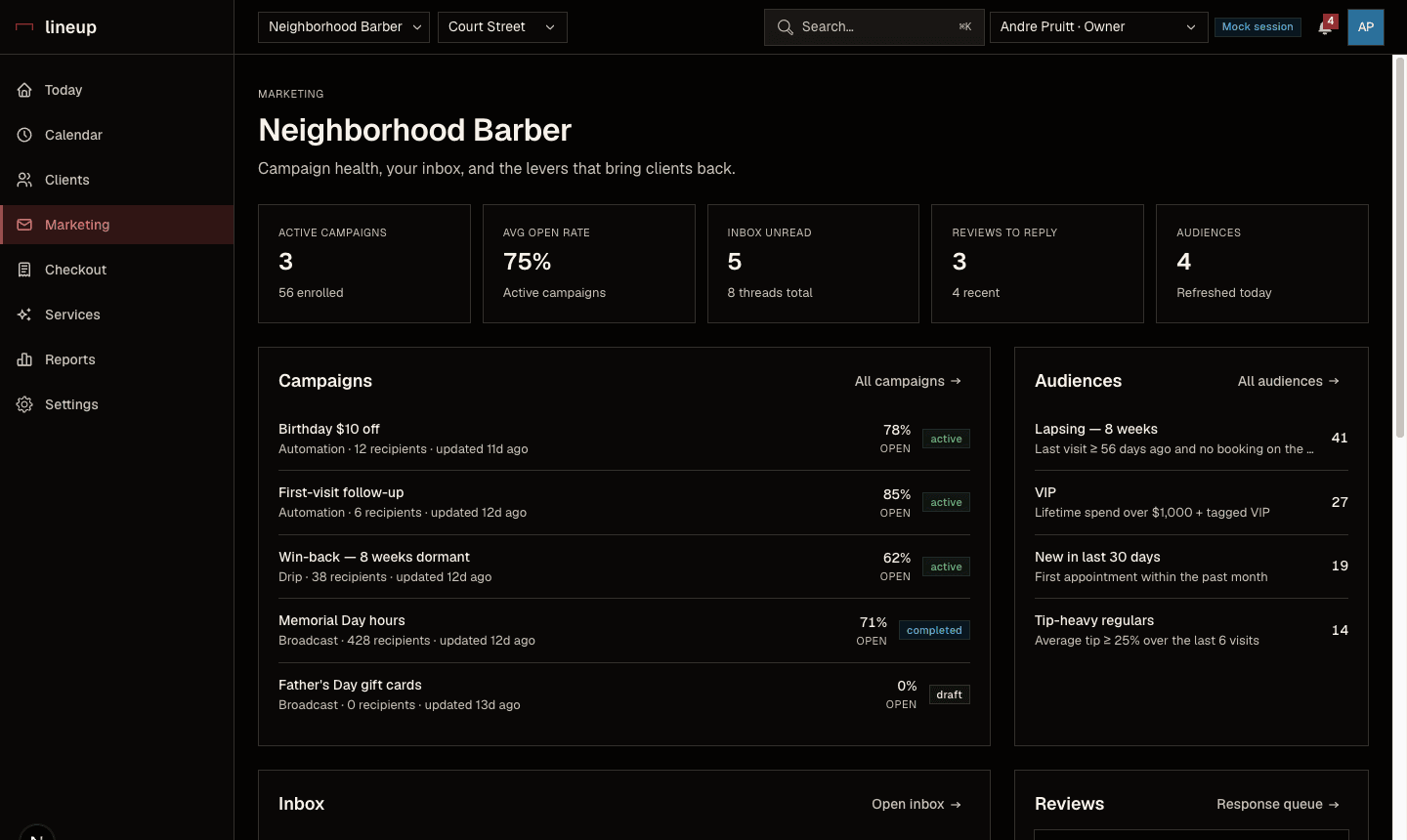Viewport: 1407px width, 840px height.
Task: Open the Neighborhood Barber business dropdown
Action: point(344,27)
